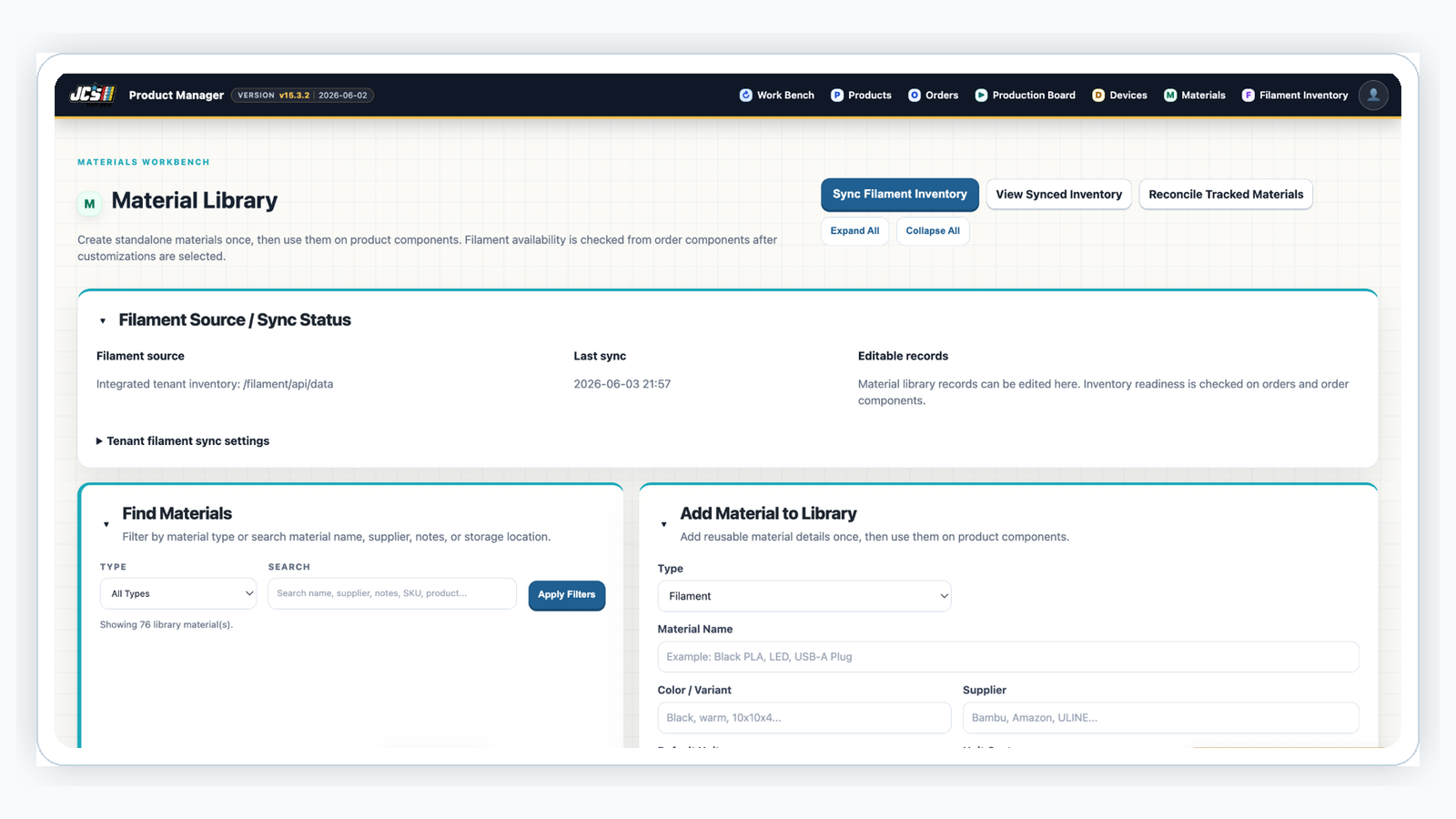Click Sync Filament Inventory button

point(900,194)
